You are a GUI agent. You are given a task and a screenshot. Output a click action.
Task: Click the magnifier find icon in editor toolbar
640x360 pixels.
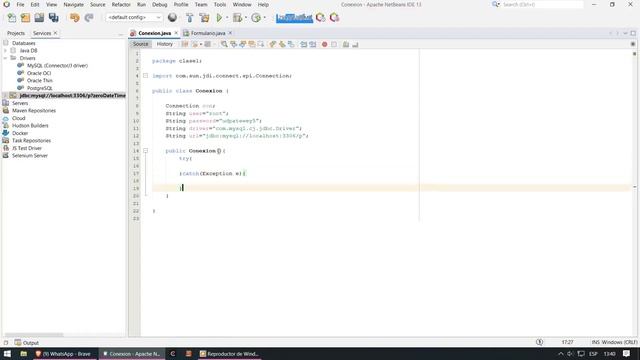(224, 44)
